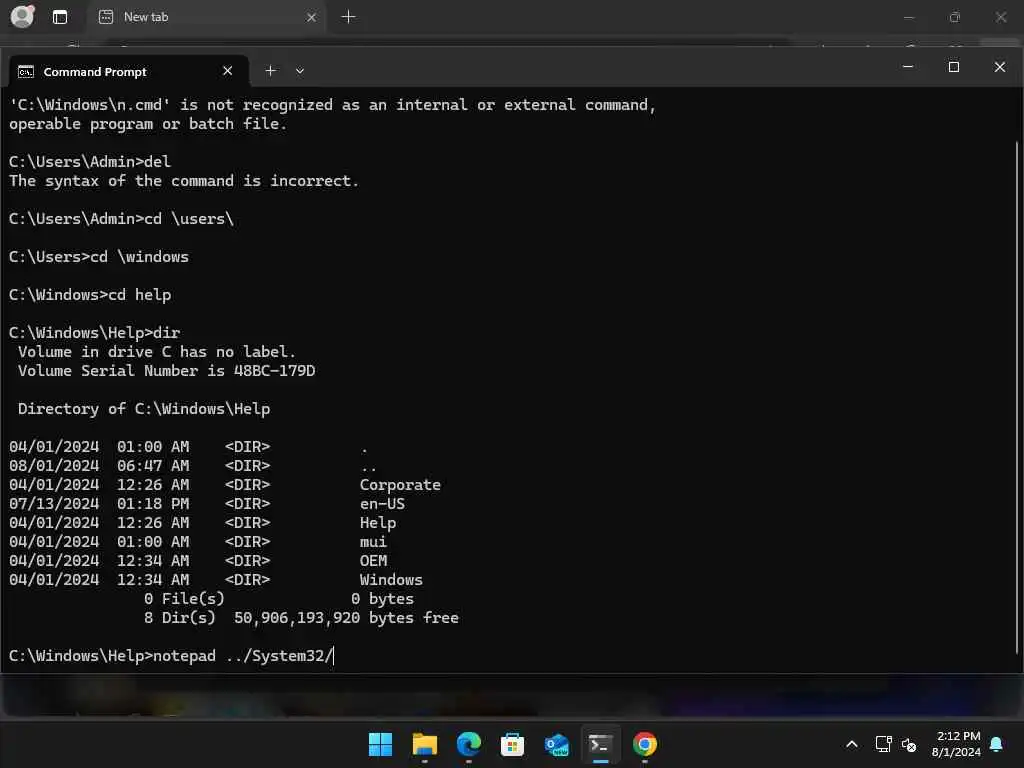
Task: Click the '07/13/2024' date entry
Action: 54,504
